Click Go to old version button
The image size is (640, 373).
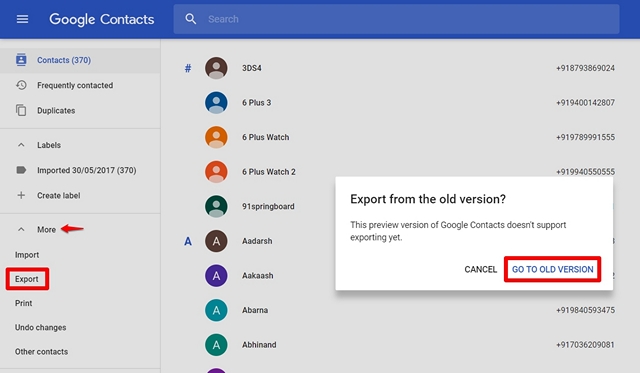tap(553, 269)
